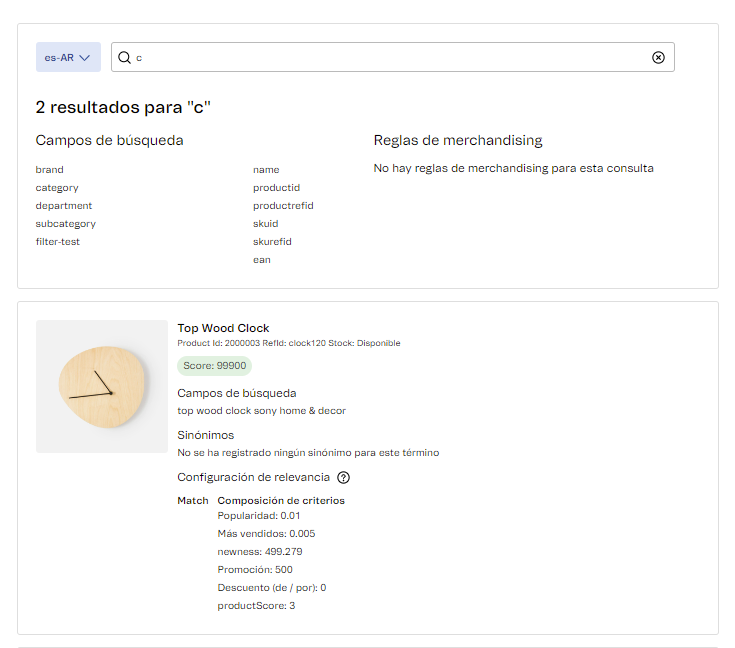Screen dimensions: 735x648
Task: Select the ean search field
Action: [x=262, y=260]
